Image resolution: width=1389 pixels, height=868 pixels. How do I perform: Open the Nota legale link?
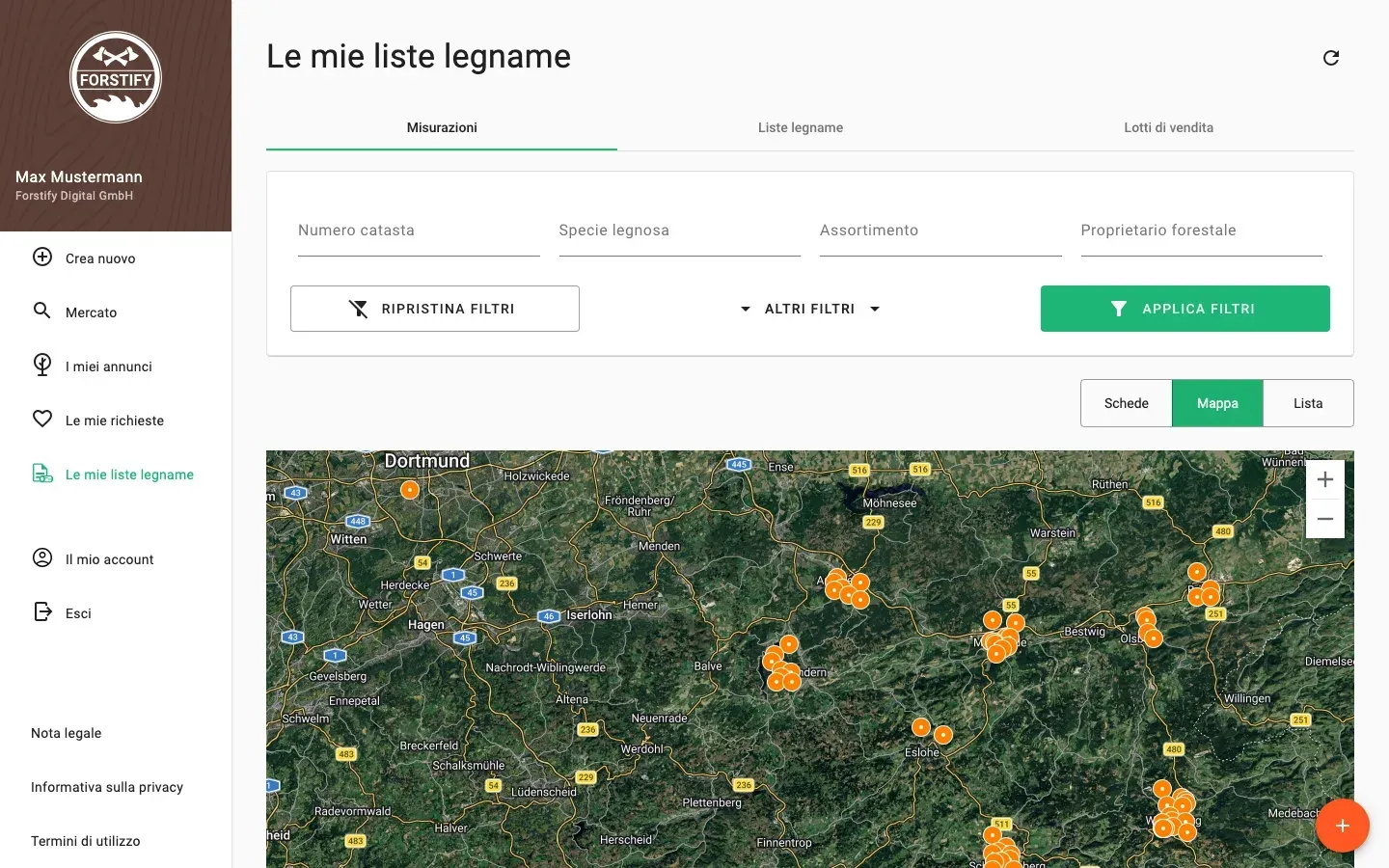(x=67, y=733)
